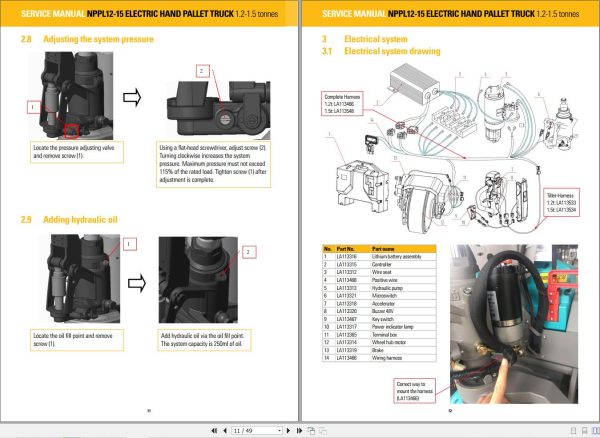Click the 'Brake' part row
The height and width of the screenshot is (438, 600).
(379, 350)
